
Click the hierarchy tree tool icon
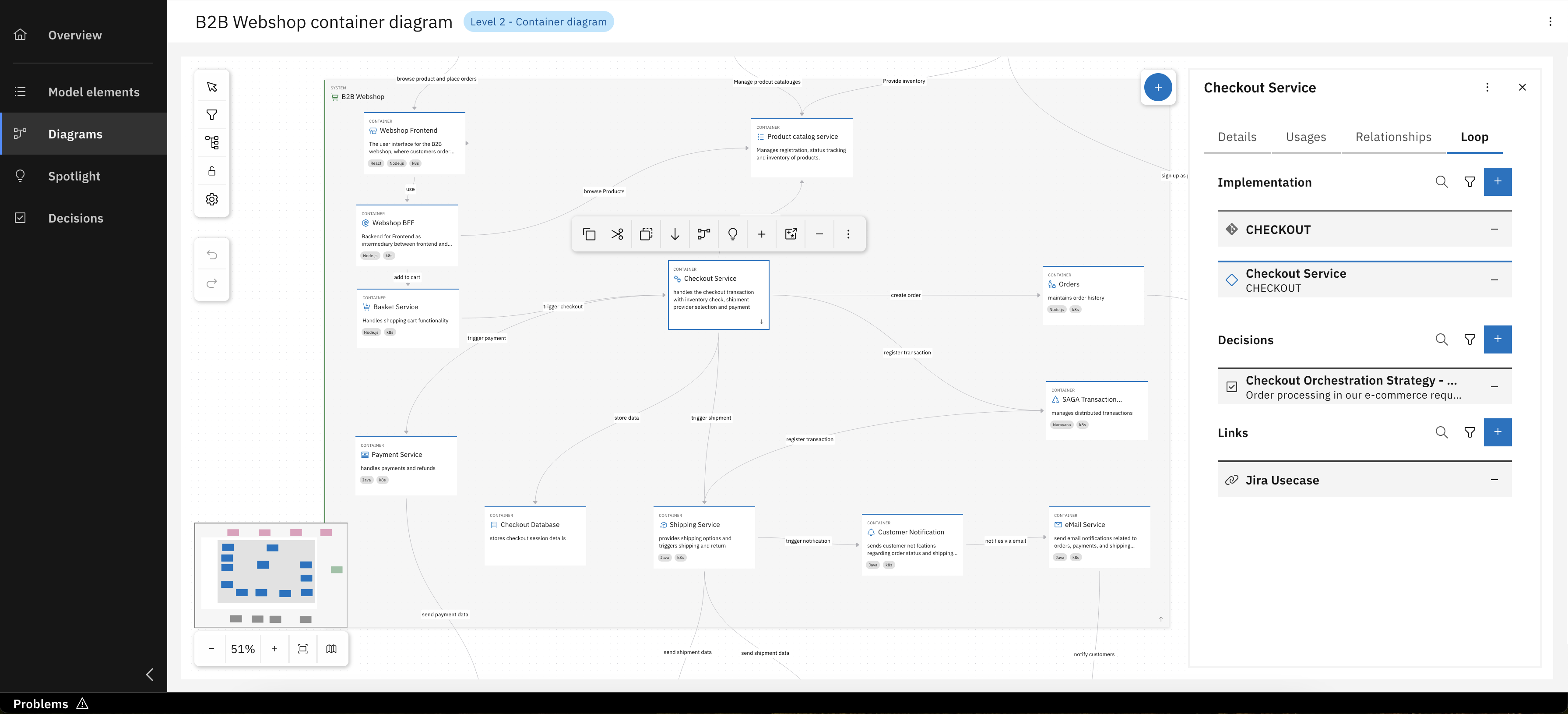coord(212,142)
